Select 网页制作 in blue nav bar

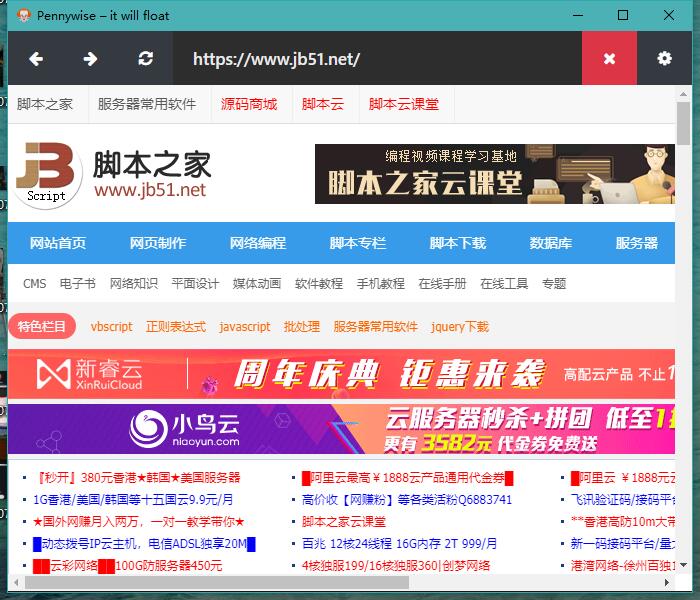pos(158,243)
